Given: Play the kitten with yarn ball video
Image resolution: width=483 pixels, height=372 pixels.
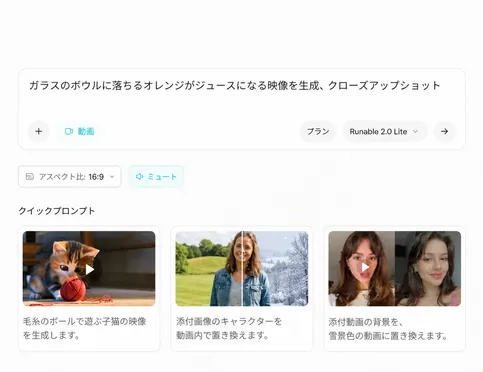Looking at the screenshot, I should (89, 269).
